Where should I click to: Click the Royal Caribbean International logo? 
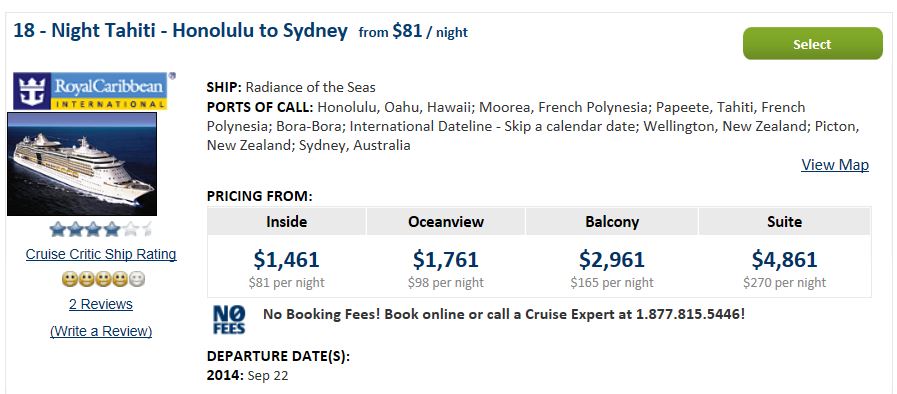(x=93, y=91)
